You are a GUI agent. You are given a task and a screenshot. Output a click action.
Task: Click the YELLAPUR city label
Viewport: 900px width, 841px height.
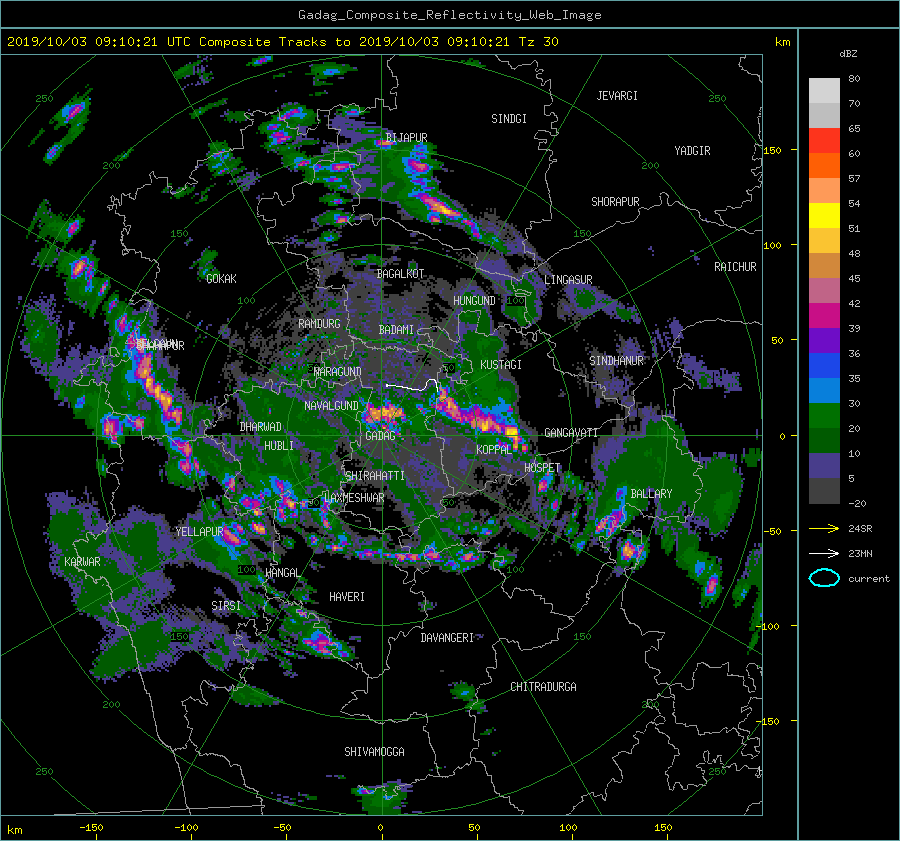click(x=199, y=532)
